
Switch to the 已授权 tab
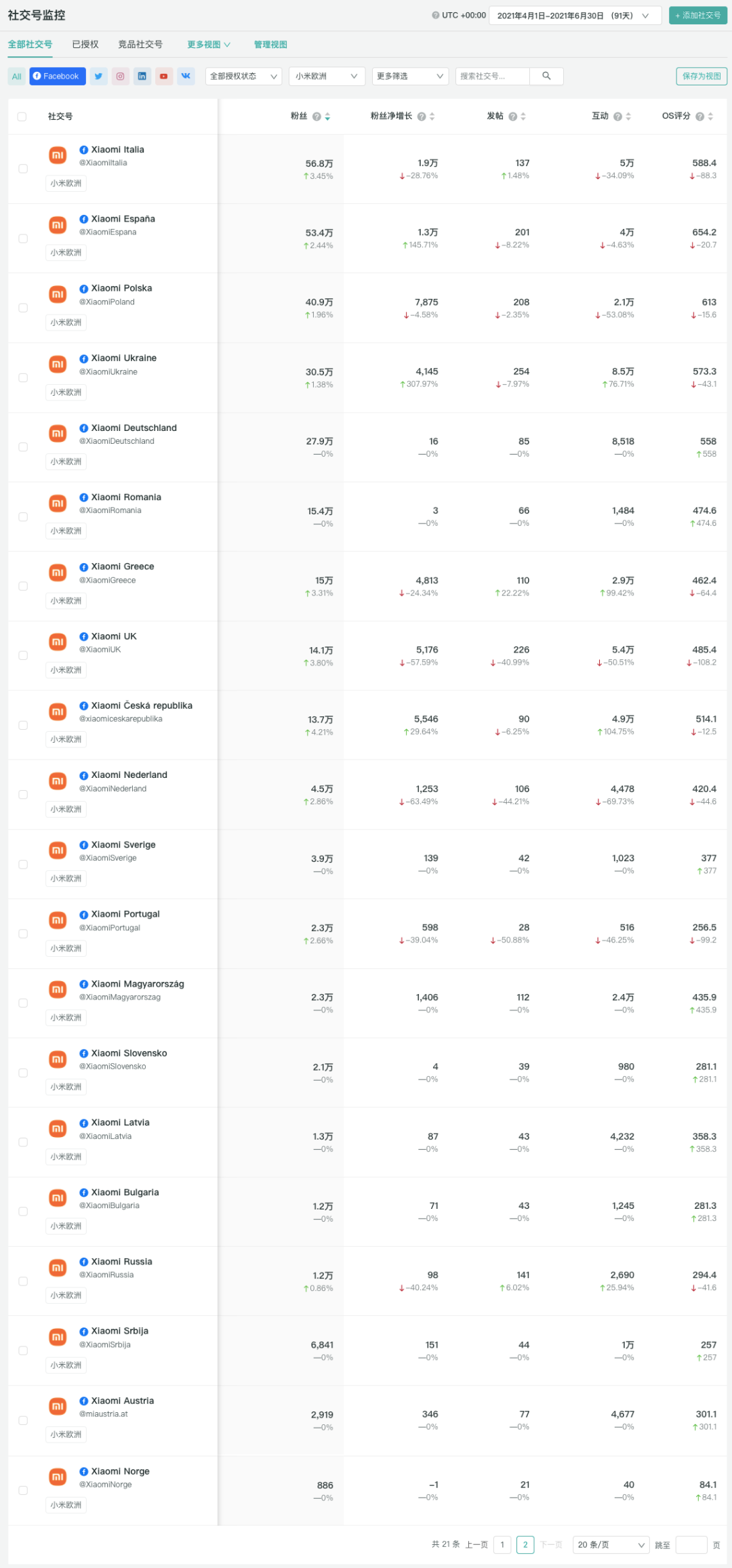tap(85, 45)
